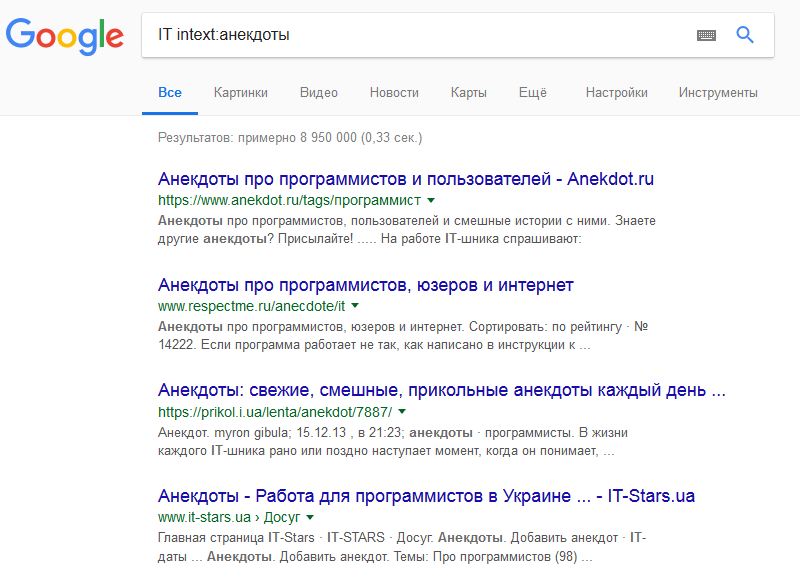Expand the 'Ещё' menu
The width and height of the screenshot is (800, 583).
(x=533, y=93)
